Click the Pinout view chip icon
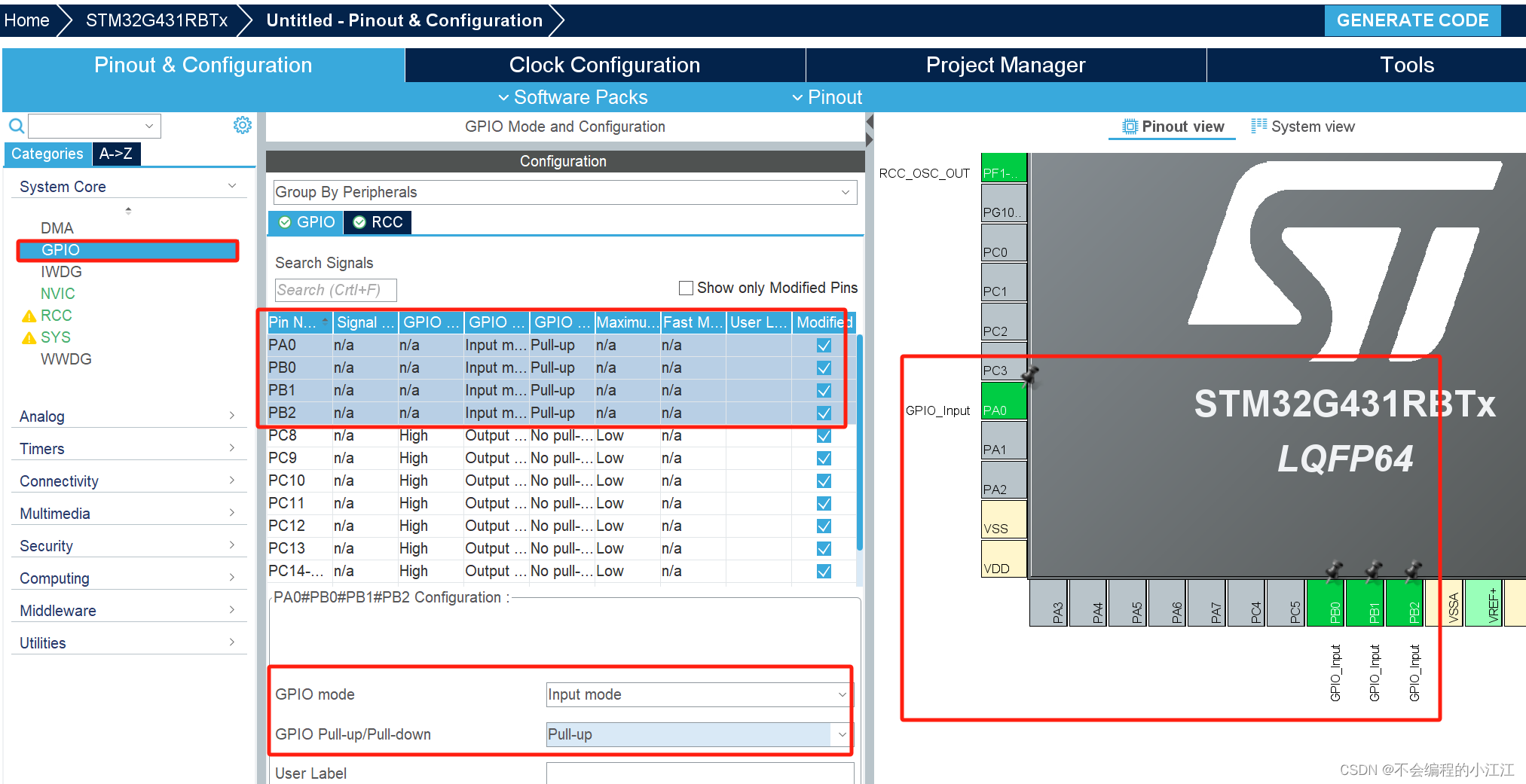1526x784 pixels. tap(1130, 127)
